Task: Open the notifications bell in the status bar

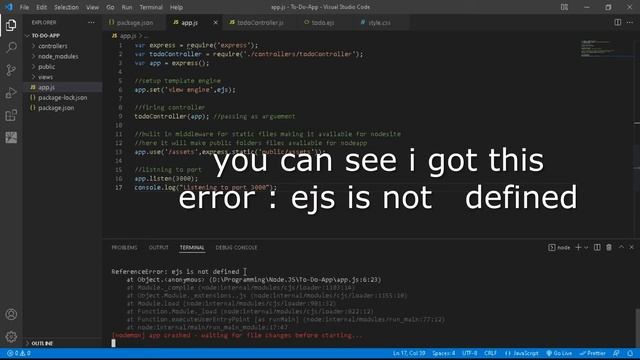Action: click(x=630, y=353)
